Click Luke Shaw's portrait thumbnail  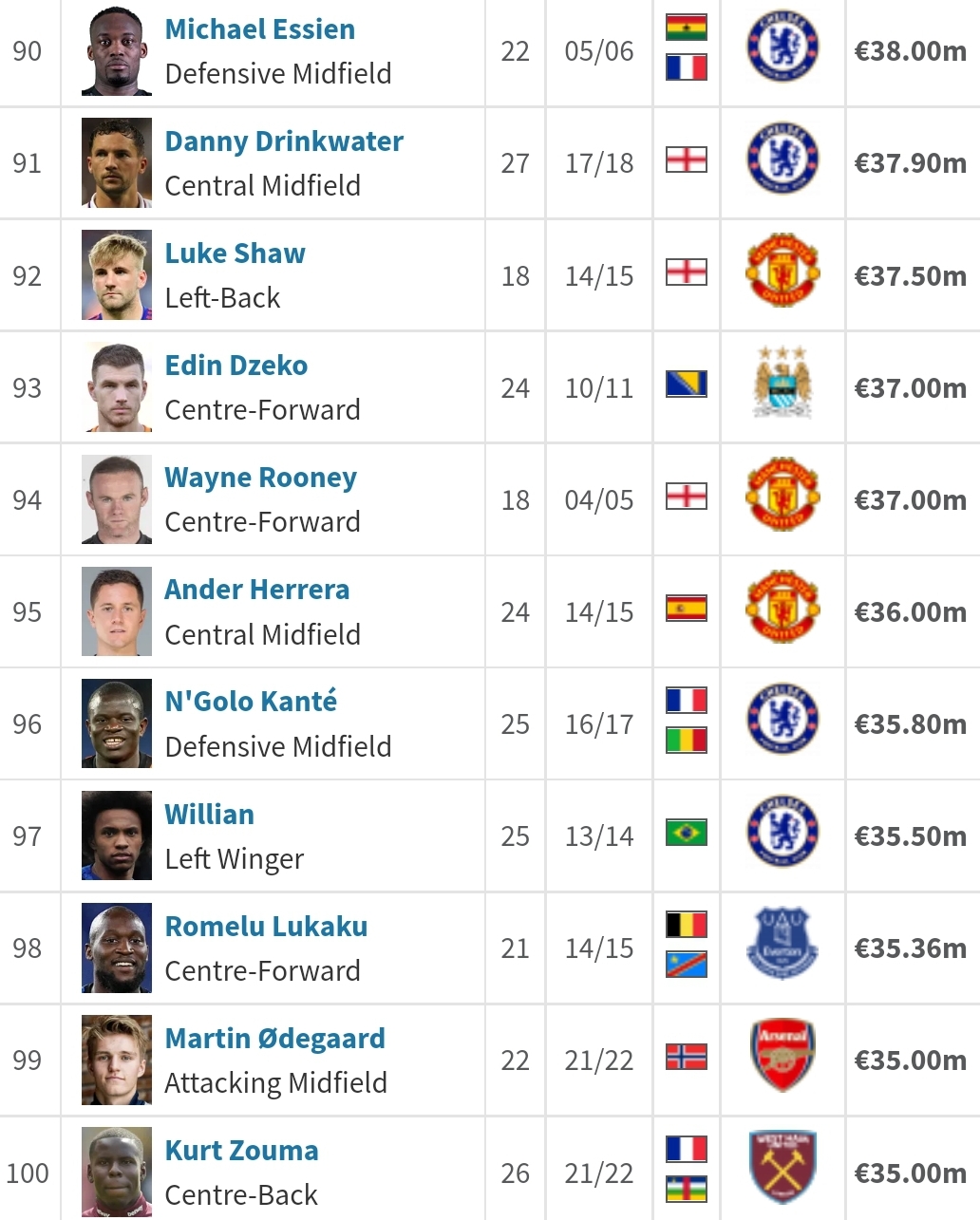(117, 275)
